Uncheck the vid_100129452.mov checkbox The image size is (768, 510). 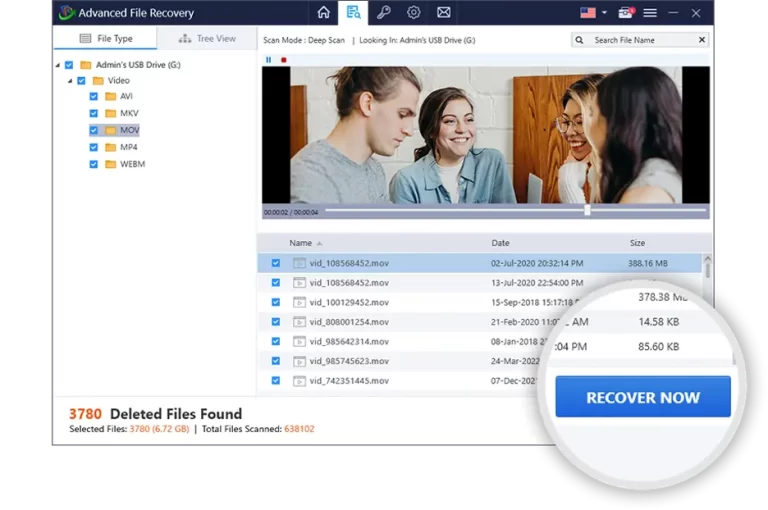[x=276, y=302]
